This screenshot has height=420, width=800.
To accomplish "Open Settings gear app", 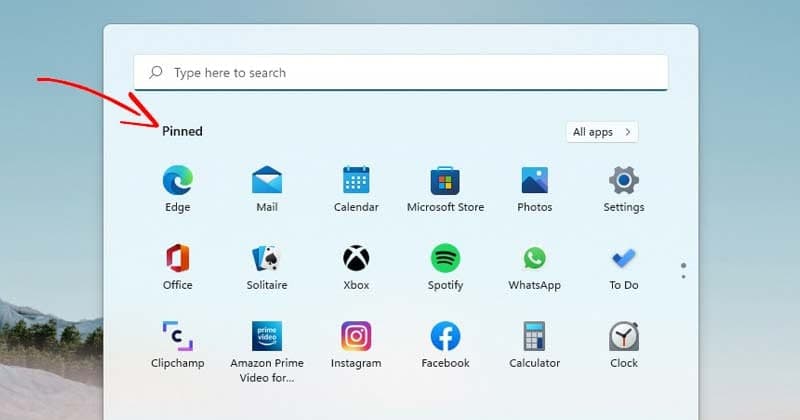I will pos(623,188).
